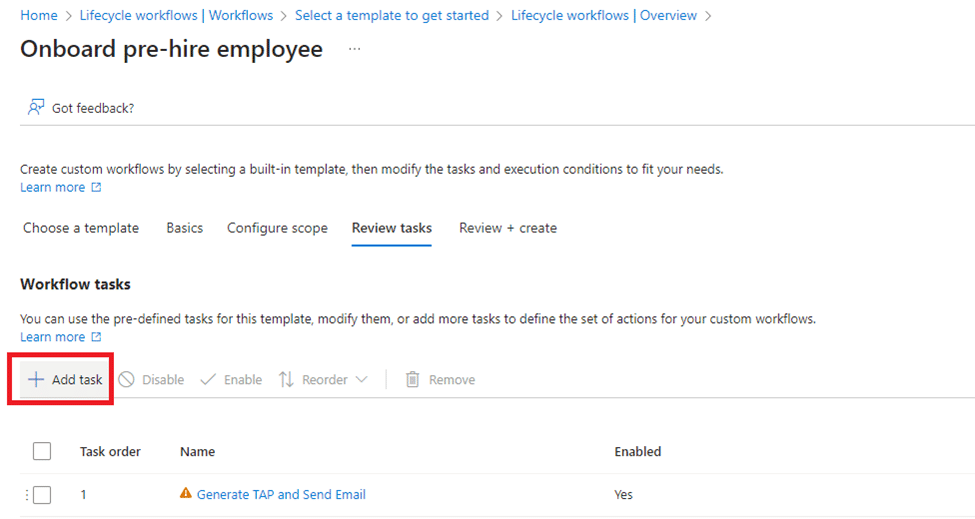Click the Enable checkmark icon
The image size is (975, 519).
click(x=208, y=380)
